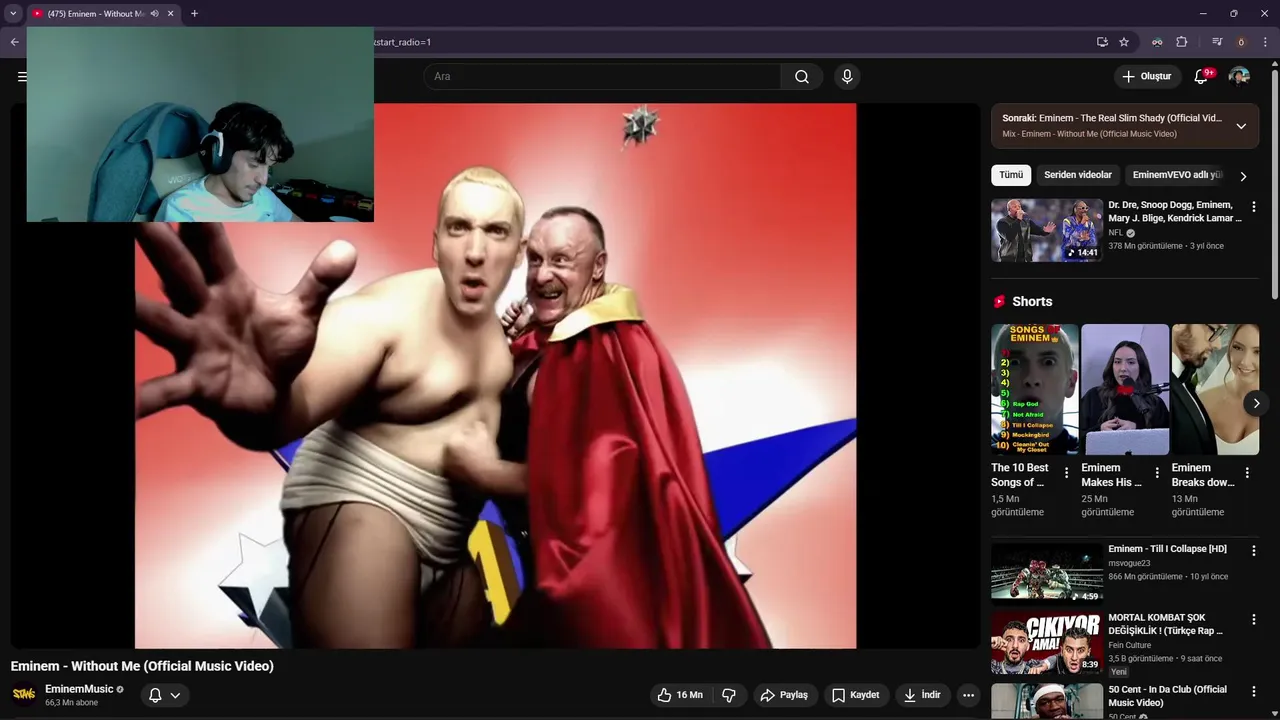Close the Eminem - Without Me tab
Image resolution: width=1280 pixels, height=720 pixels.
pos(170,14)
